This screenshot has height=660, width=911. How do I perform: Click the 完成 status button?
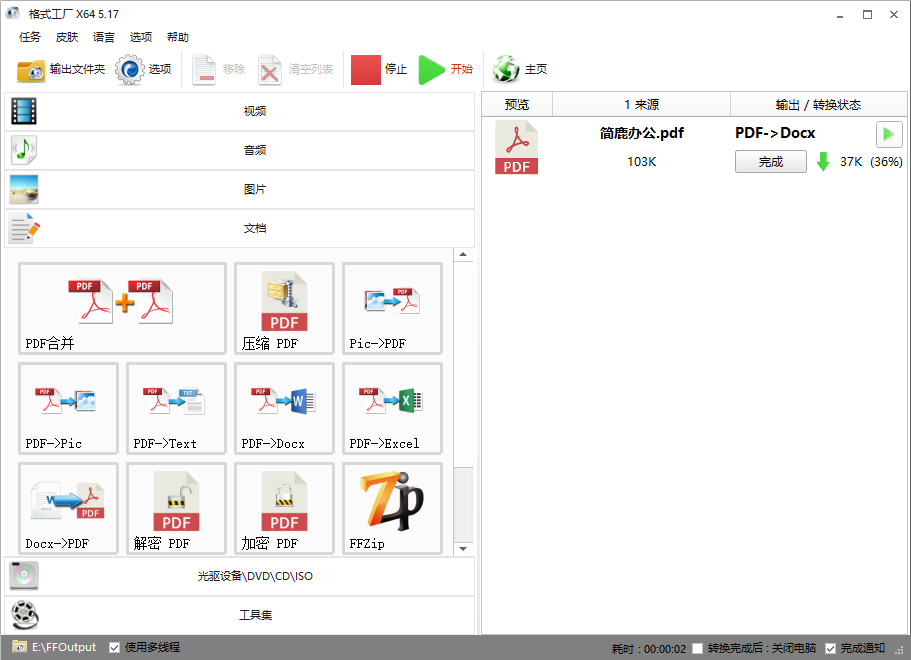click(770, 162)
